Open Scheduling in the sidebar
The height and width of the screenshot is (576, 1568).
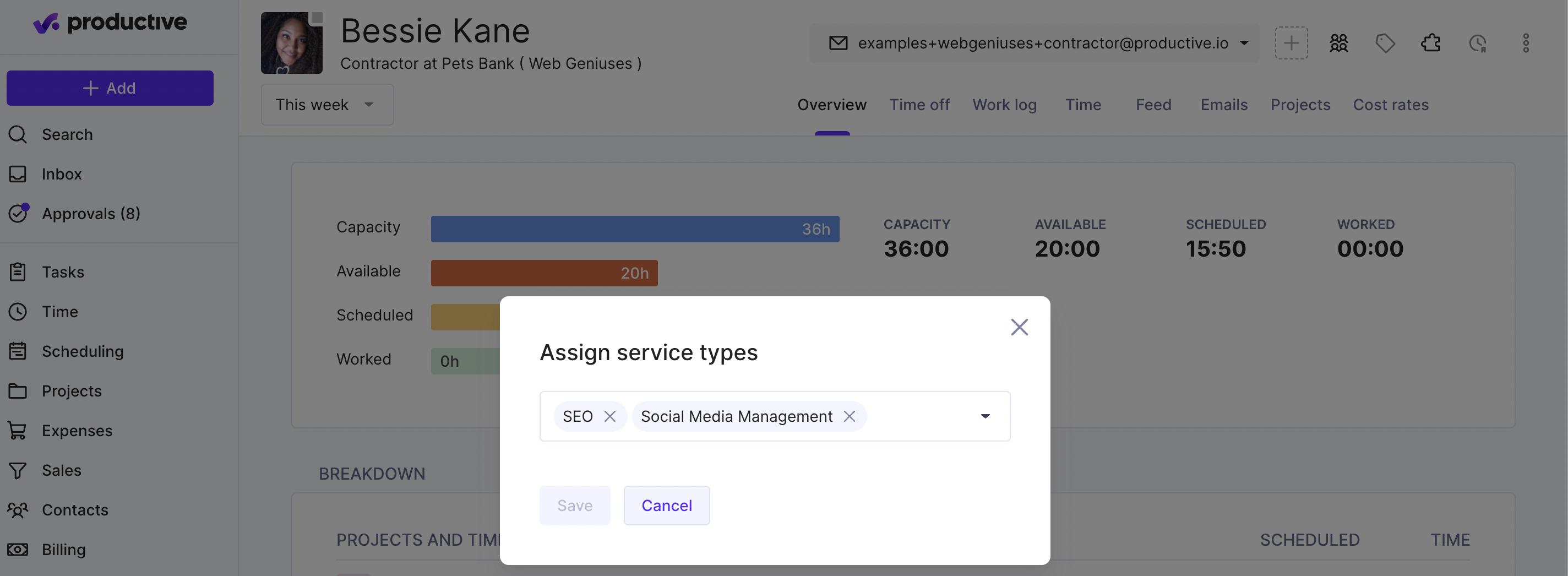point(83,351)
